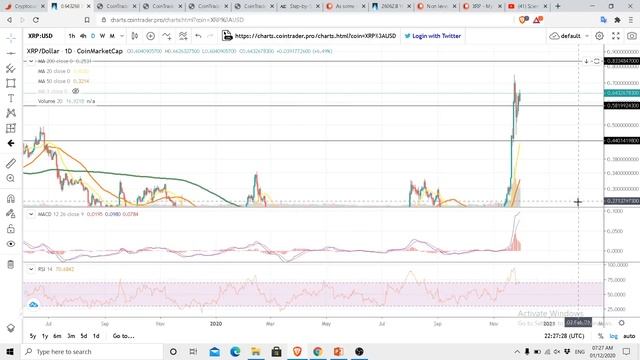Switch to the M monthly timeframe
The image size is (640, 360).
112,36
